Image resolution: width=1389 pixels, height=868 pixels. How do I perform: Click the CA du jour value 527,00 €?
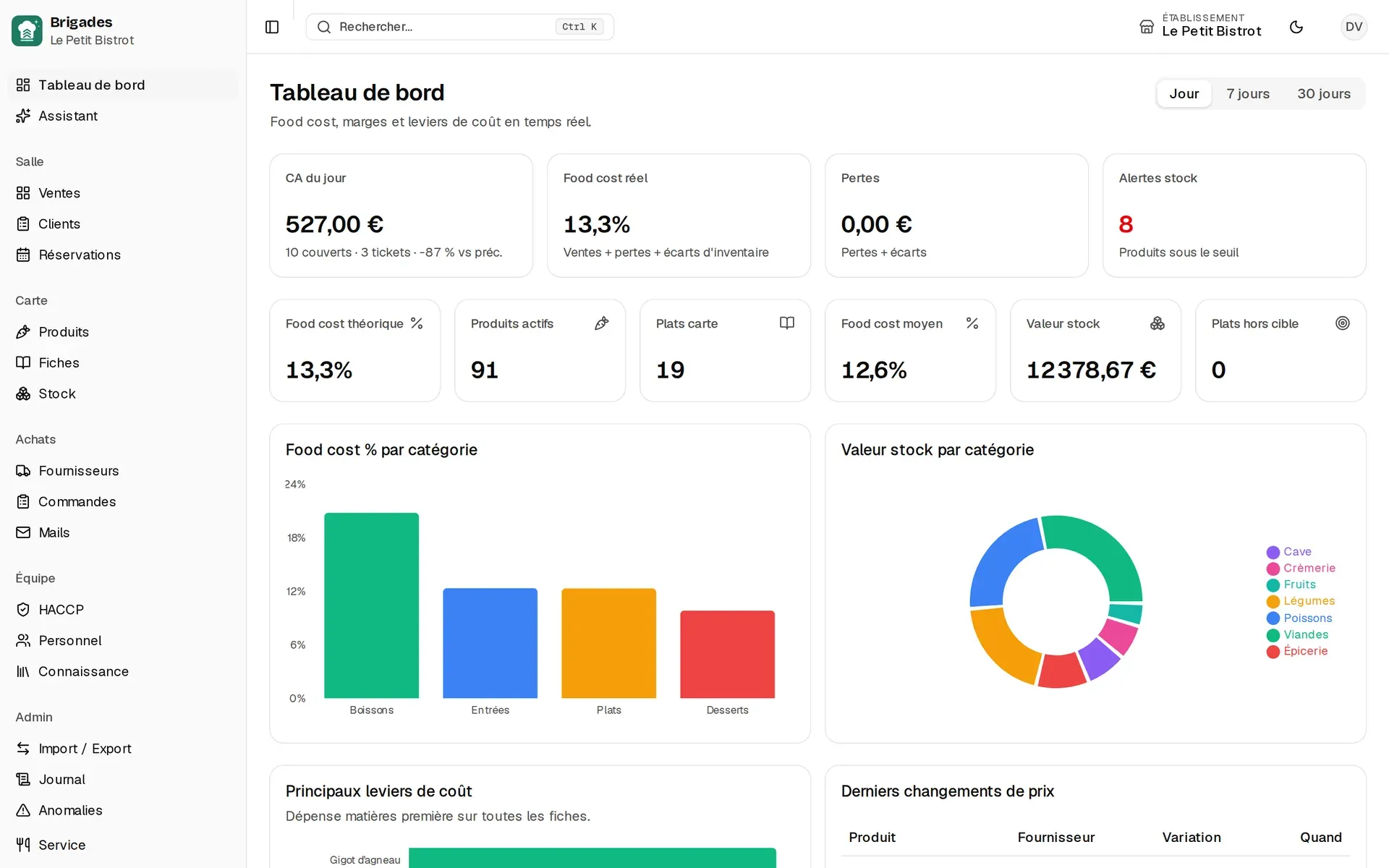point(334,224)
